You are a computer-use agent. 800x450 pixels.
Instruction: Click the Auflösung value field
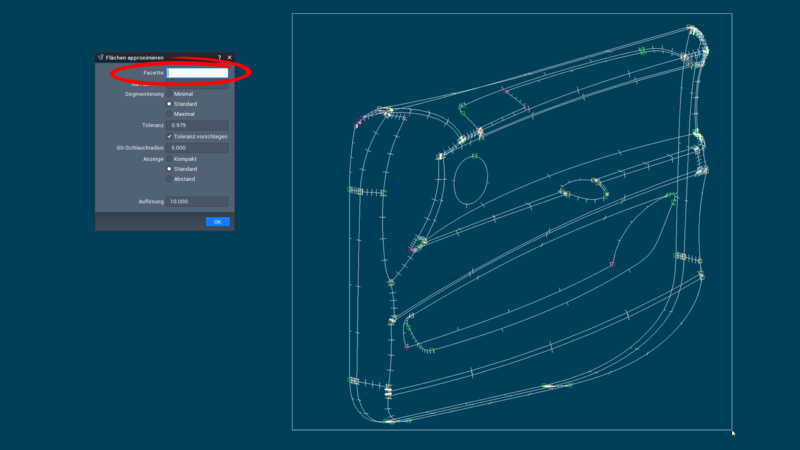click(197, 202)
